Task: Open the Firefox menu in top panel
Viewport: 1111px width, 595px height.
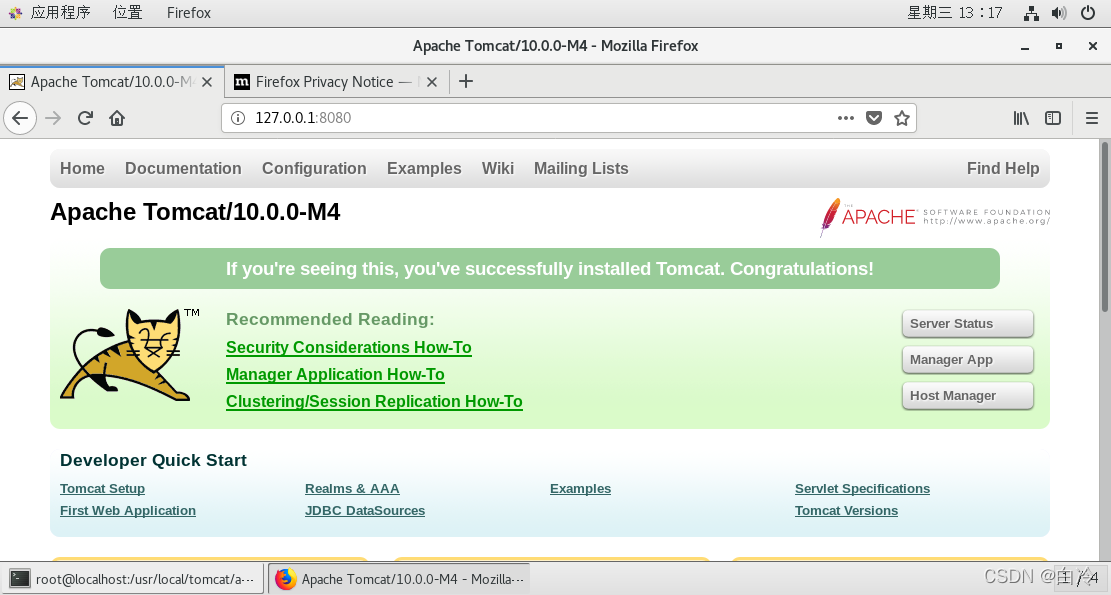Action: click(x=188, y=13)
